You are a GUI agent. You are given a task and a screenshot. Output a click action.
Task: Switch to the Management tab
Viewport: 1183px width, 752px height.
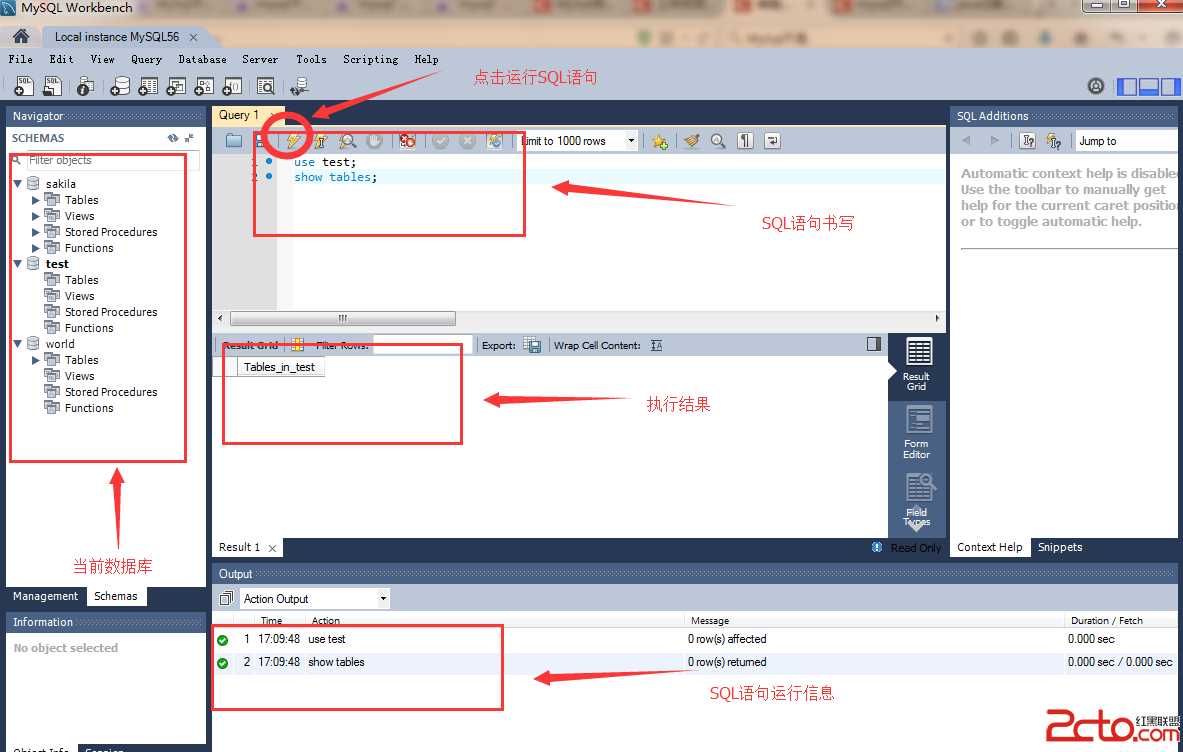45,596
